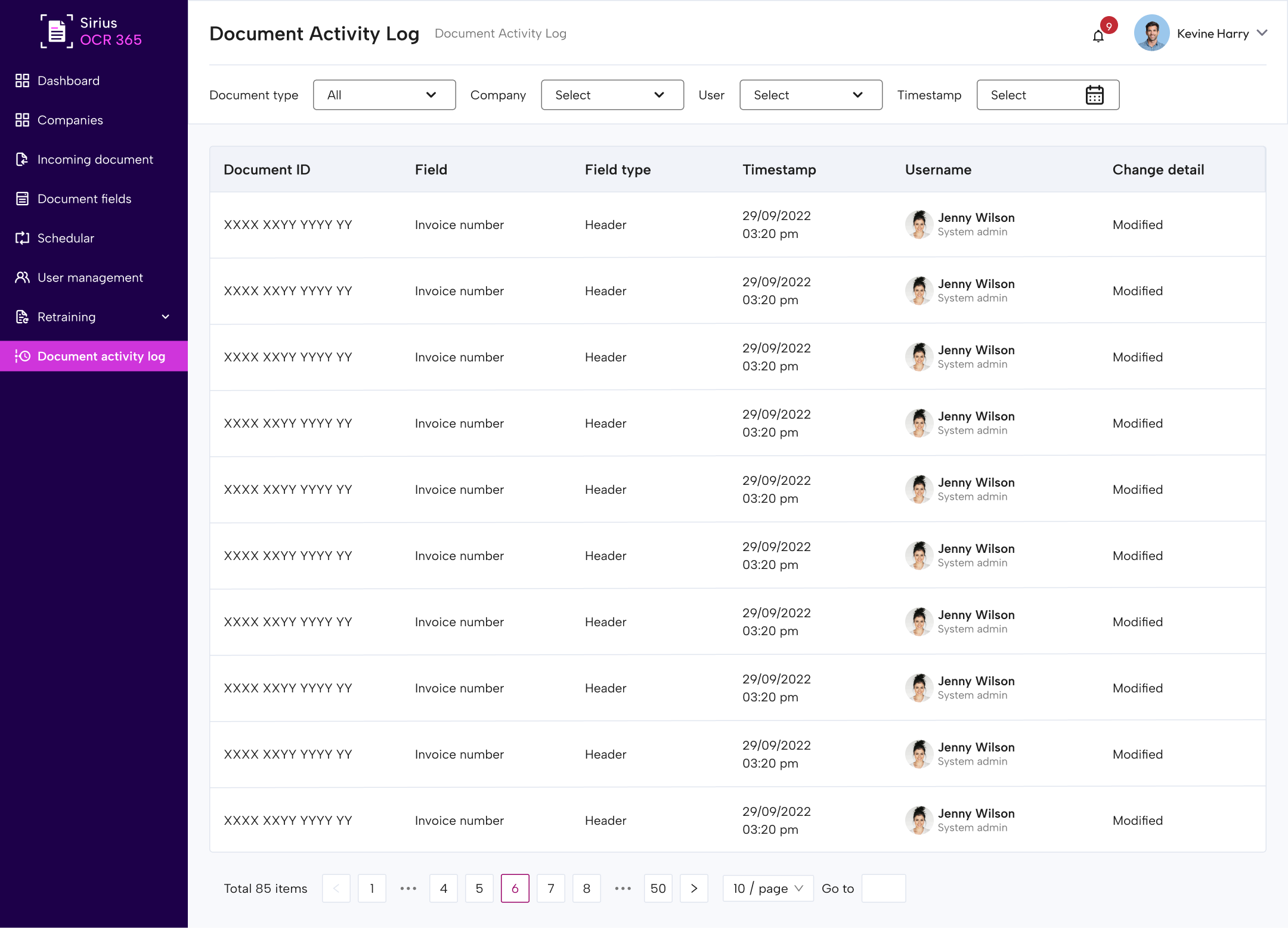
Task: Click the notification bell icon
Action: click(1098, 36)
